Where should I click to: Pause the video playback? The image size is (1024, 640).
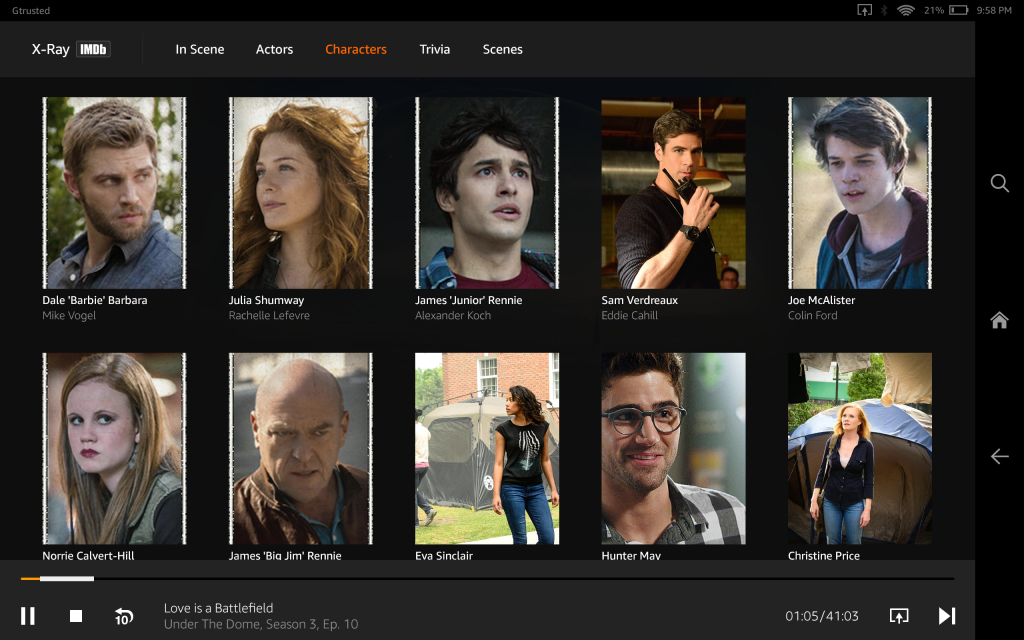point(27,616)
